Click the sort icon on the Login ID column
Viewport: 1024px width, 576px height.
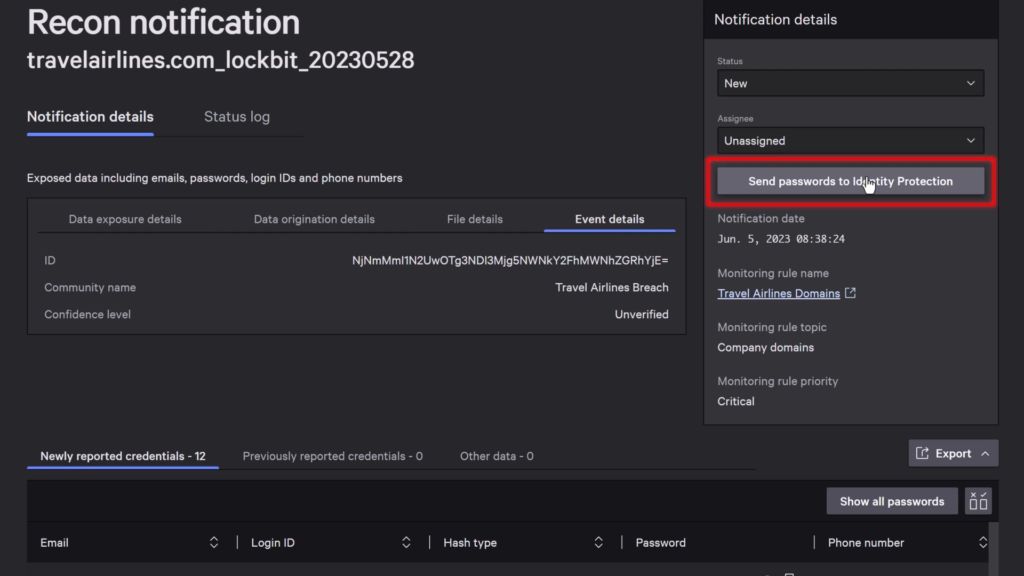[x=406, y=542]
